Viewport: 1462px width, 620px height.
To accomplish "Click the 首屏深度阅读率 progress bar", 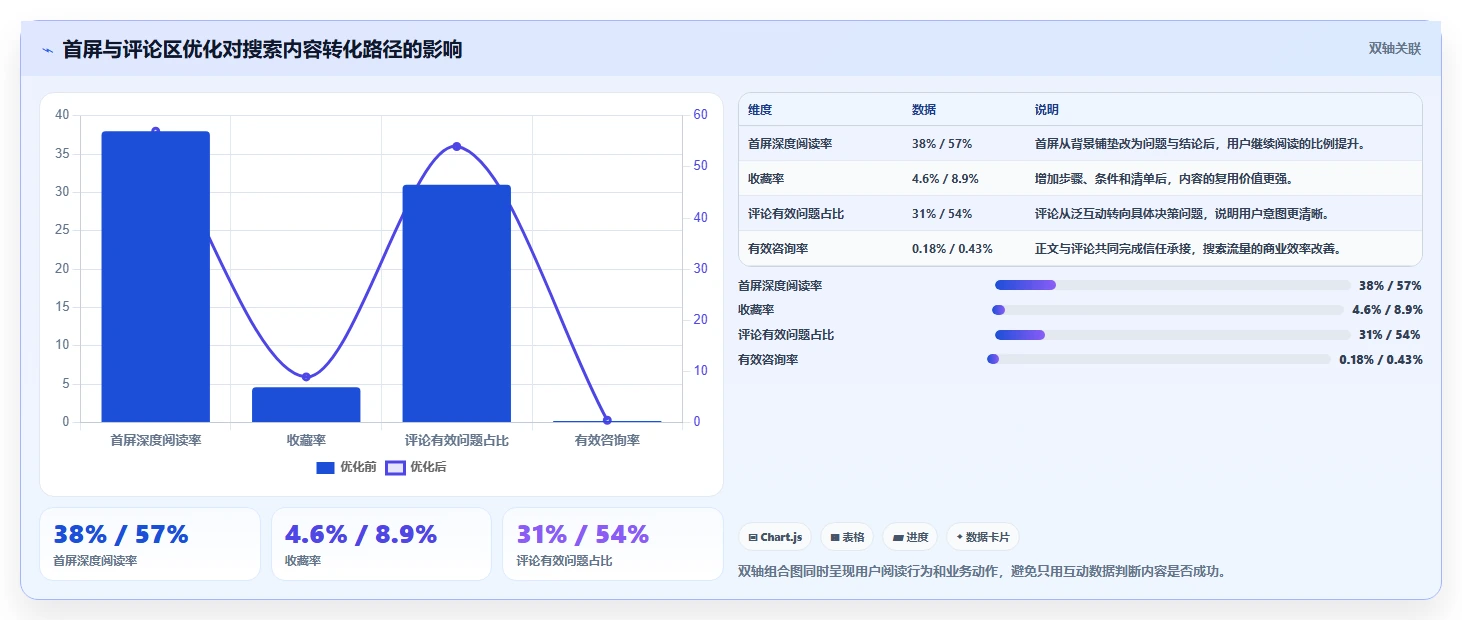I will pos(1173,286).
